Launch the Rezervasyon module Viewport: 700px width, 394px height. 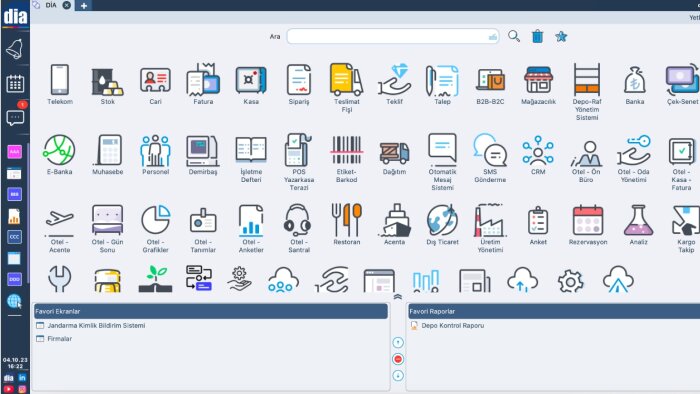click(588, 224)
